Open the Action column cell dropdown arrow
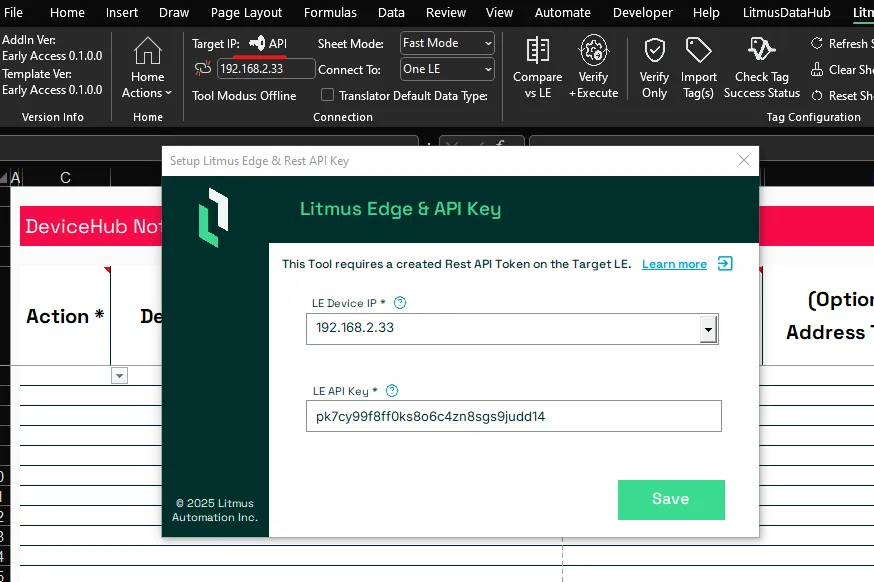 [119, 376]
